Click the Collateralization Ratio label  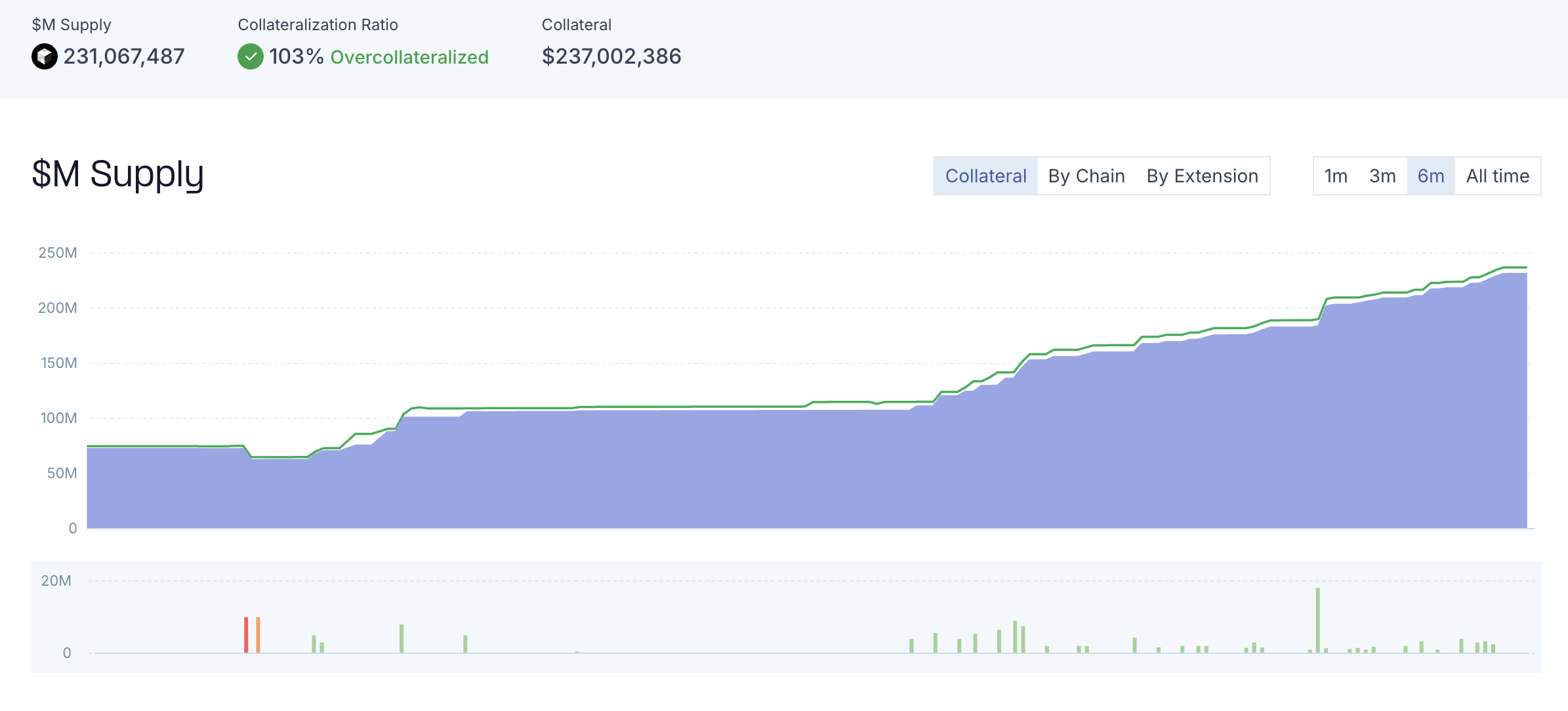click(318, 25)
